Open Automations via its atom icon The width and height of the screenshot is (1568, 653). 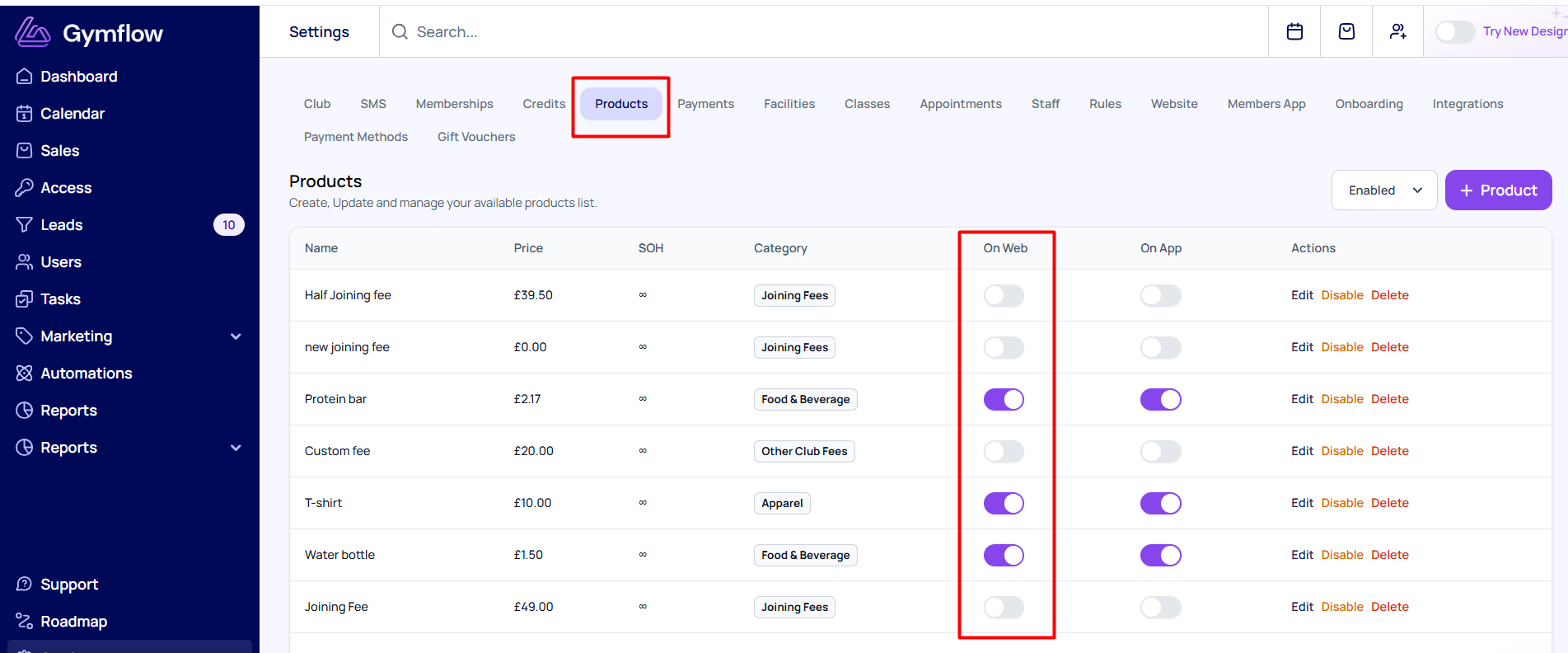point(25,373)
